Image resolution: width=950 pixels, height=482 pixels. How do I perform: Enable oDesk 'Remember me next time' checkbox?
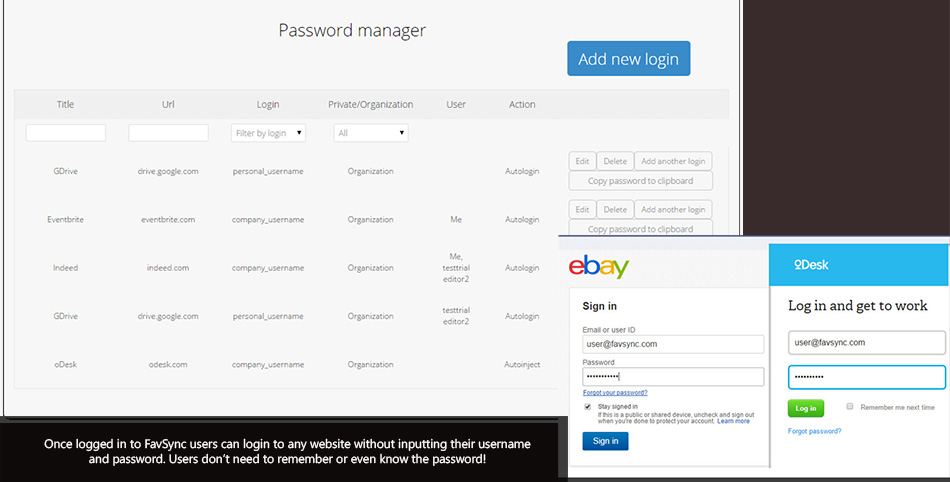click(x=850, y=407)
